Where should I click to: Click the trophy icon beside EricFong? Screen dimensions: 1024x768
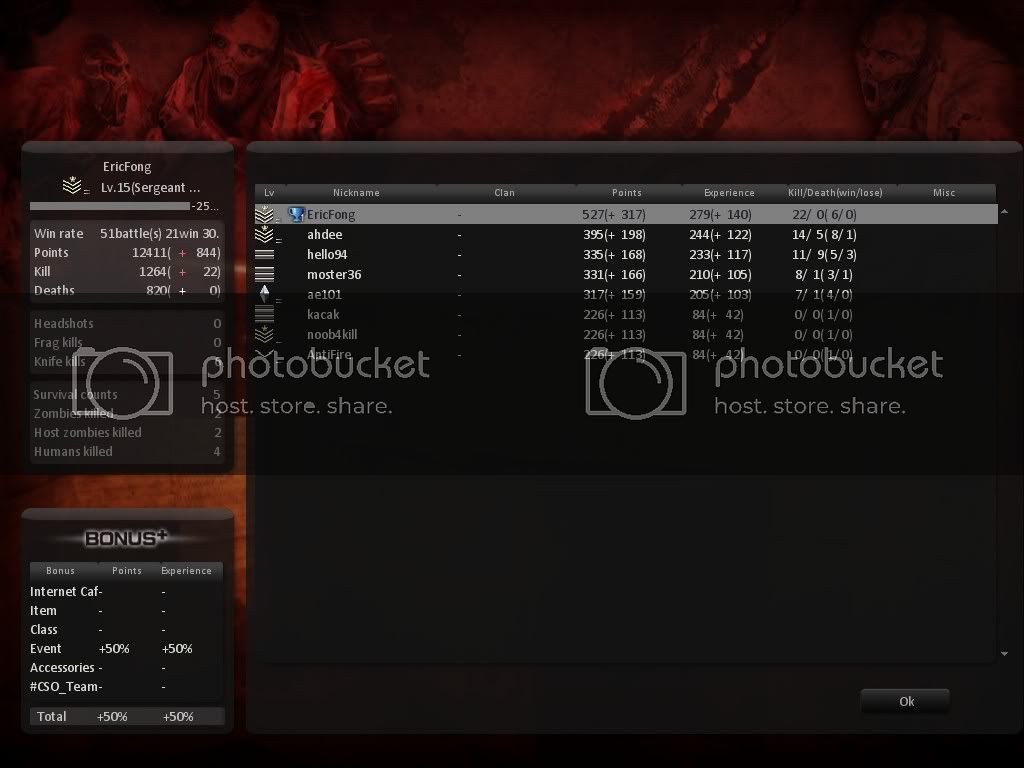pyautogui.click(x=296, y=214)
